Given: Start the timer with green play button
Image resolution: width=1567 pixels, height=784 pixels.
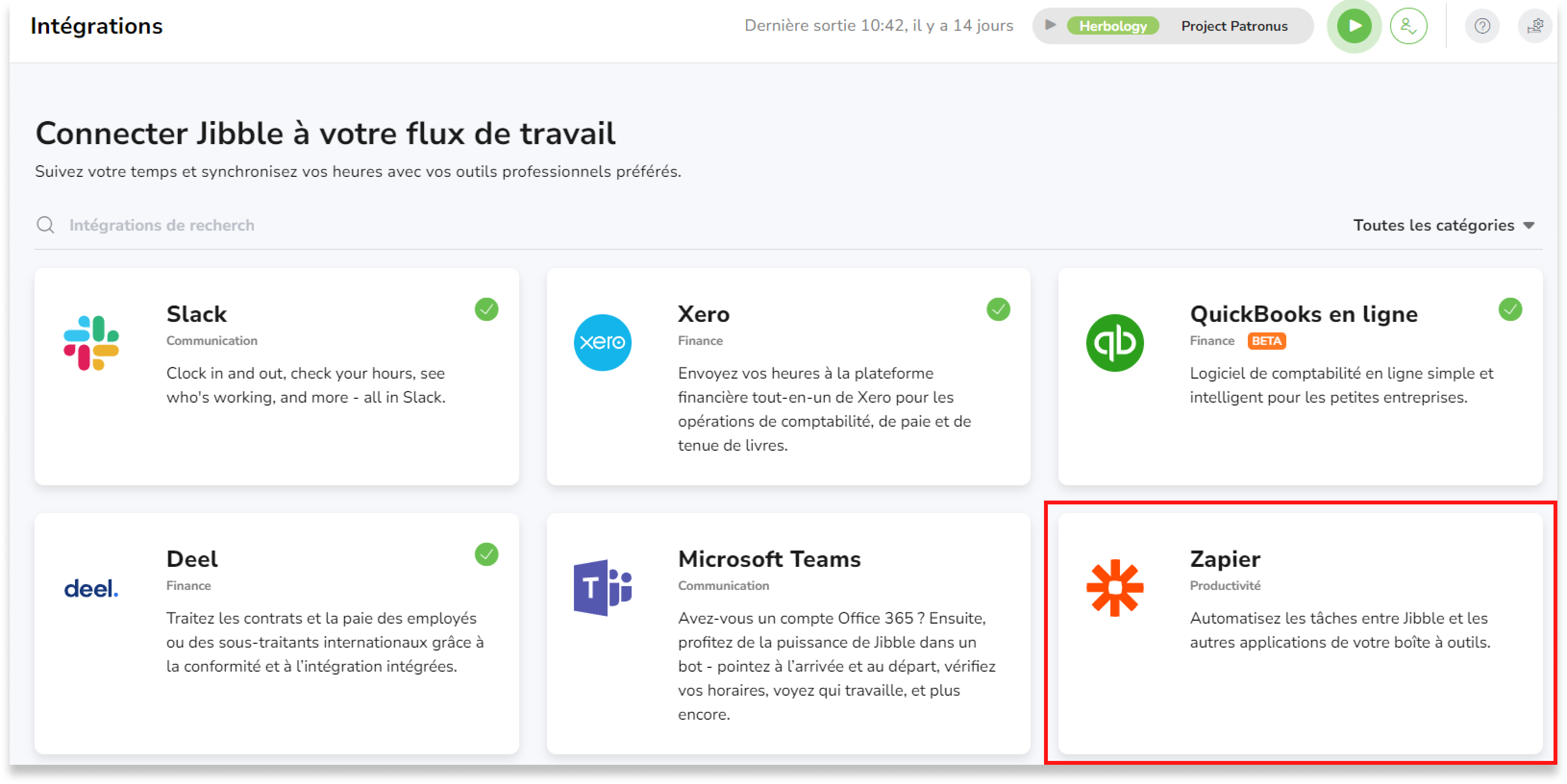Looking at the screenshot, I should 1355,26.
